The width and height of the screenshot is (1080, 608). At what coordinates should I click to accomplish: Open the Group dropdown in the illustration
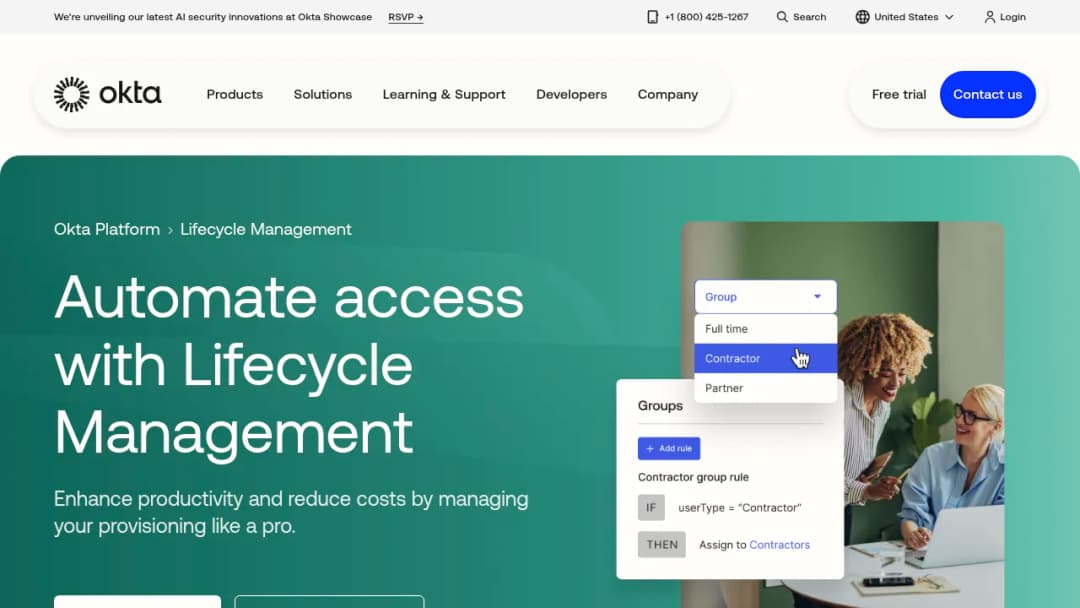pos(765,297)
